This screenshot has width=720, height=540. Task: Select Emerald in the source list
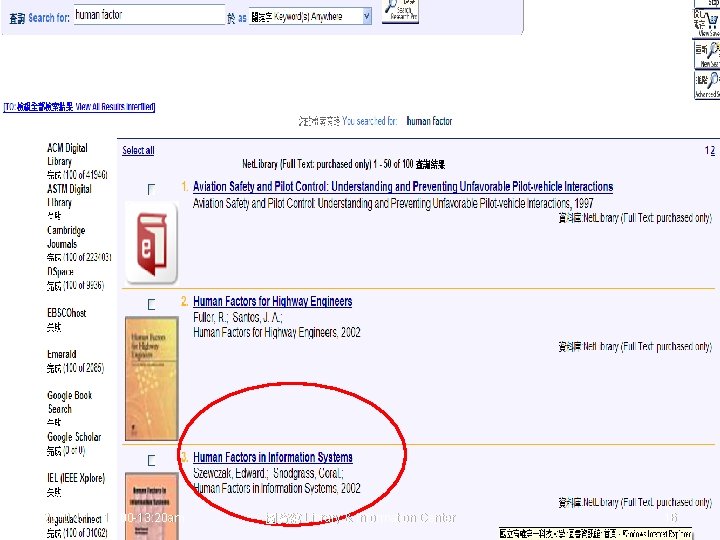coord(62,354)
